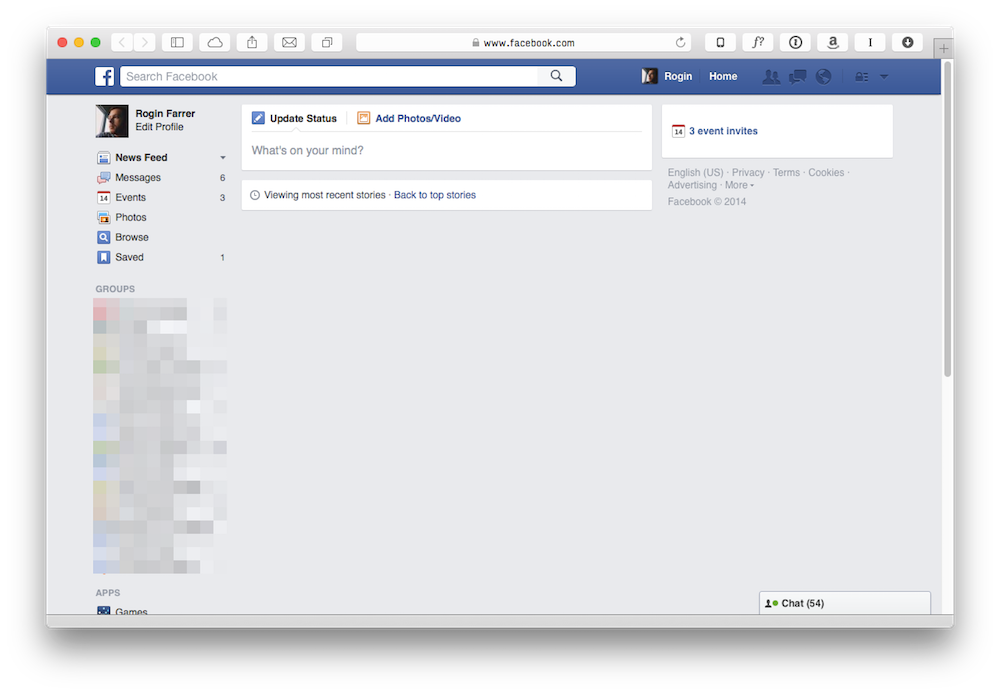Click the f? extension toolbar button
The image size is (1000, 694).
click(x=758, y=42)
